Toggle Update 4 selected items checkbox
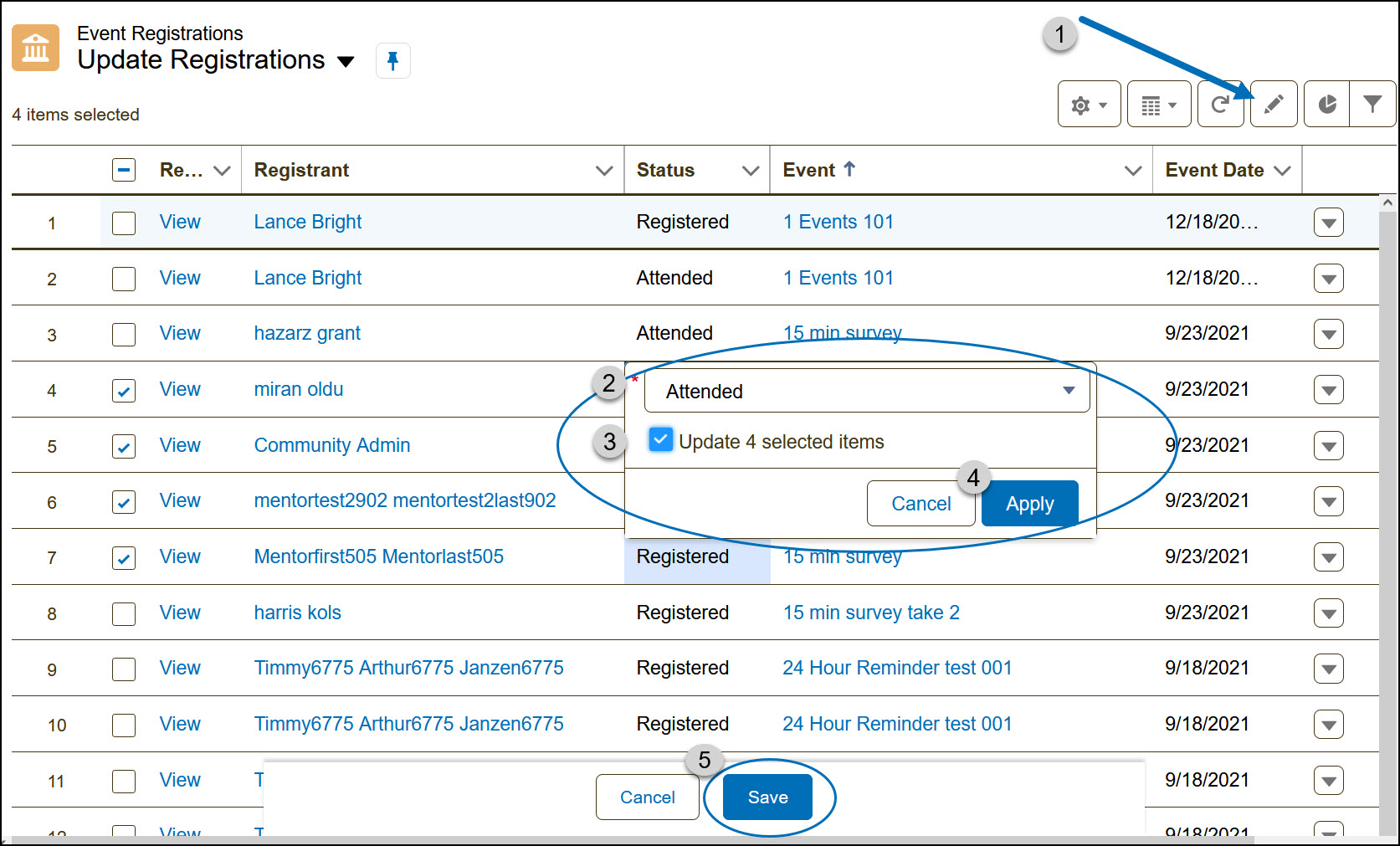This screenshot has height=846, width=1400. pyautogui.click(x=660, y=440)
